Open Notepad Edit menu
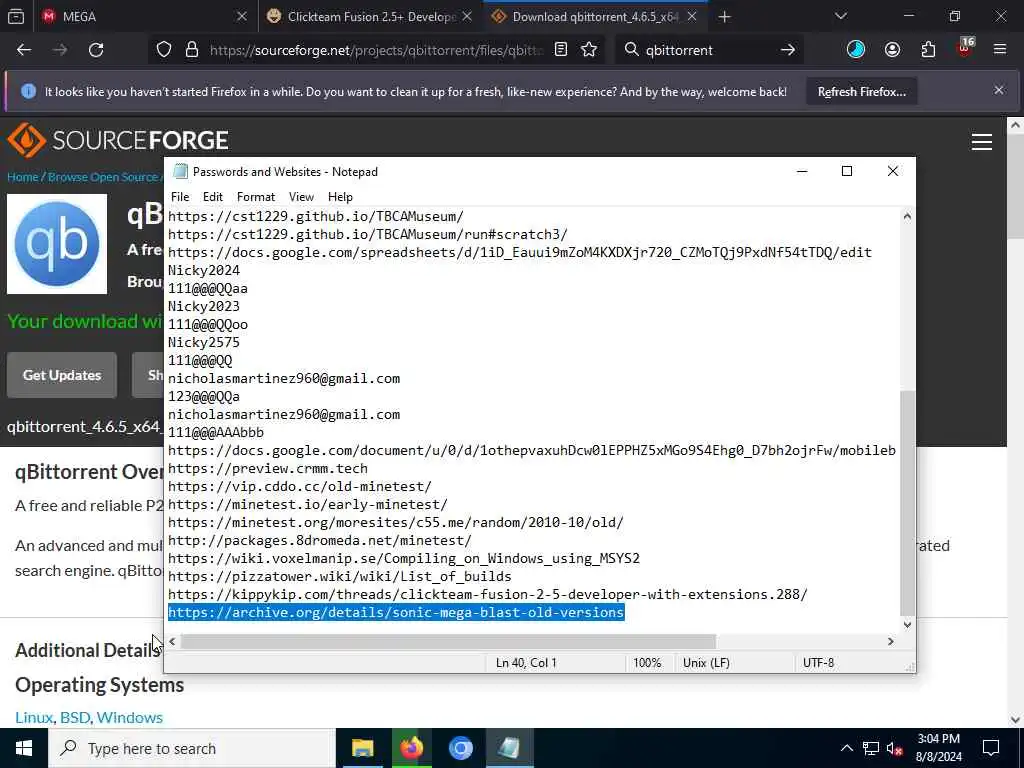 (212, 197)
